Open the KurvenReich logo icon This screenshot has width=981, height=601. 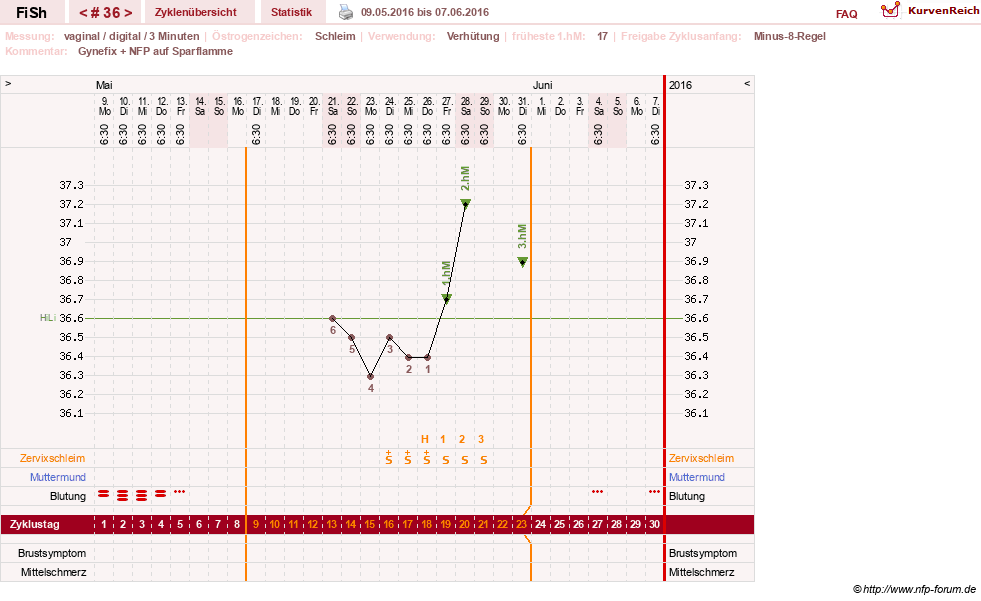pos(890,10)
